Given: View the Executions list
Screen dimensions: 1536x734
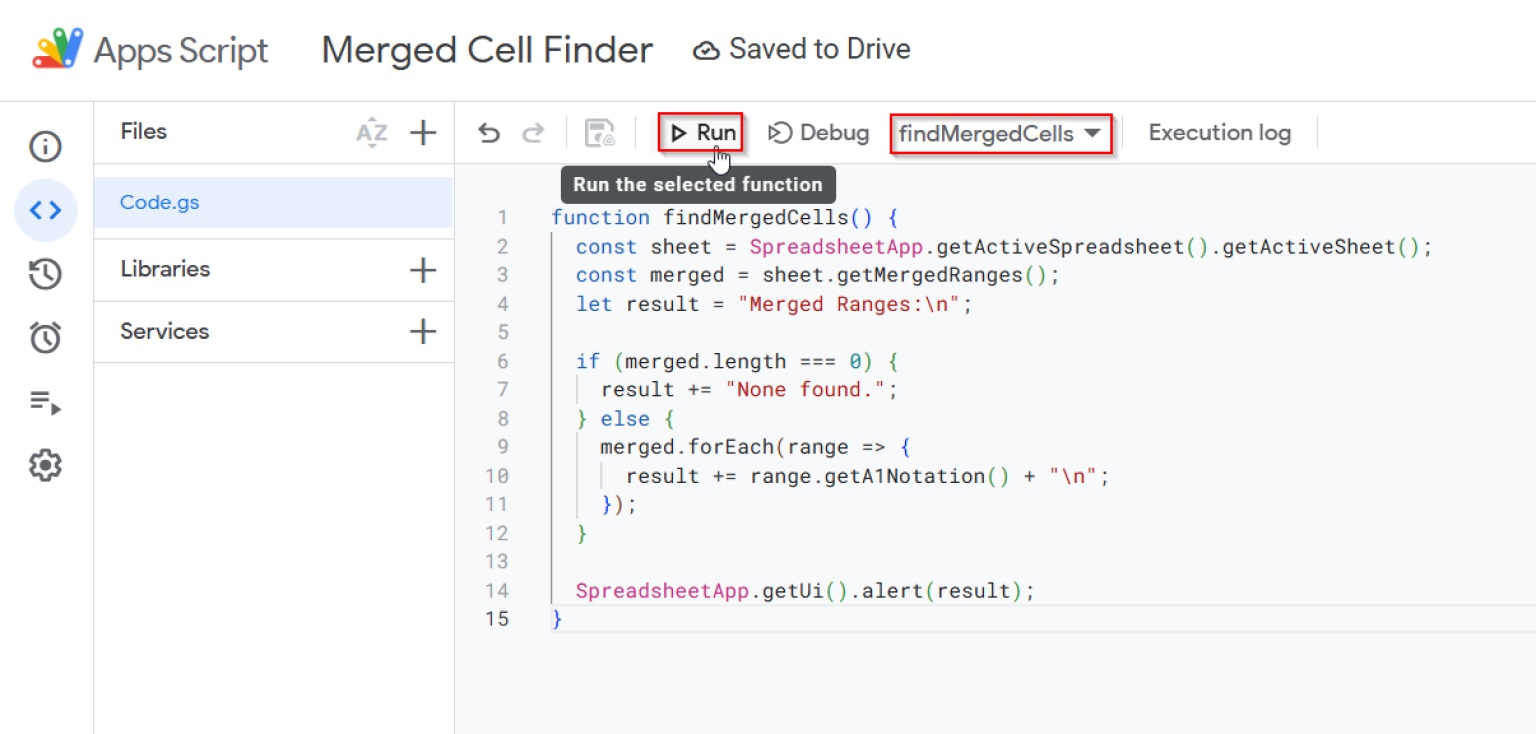Looking at the screenshot, I should [44, 403].
